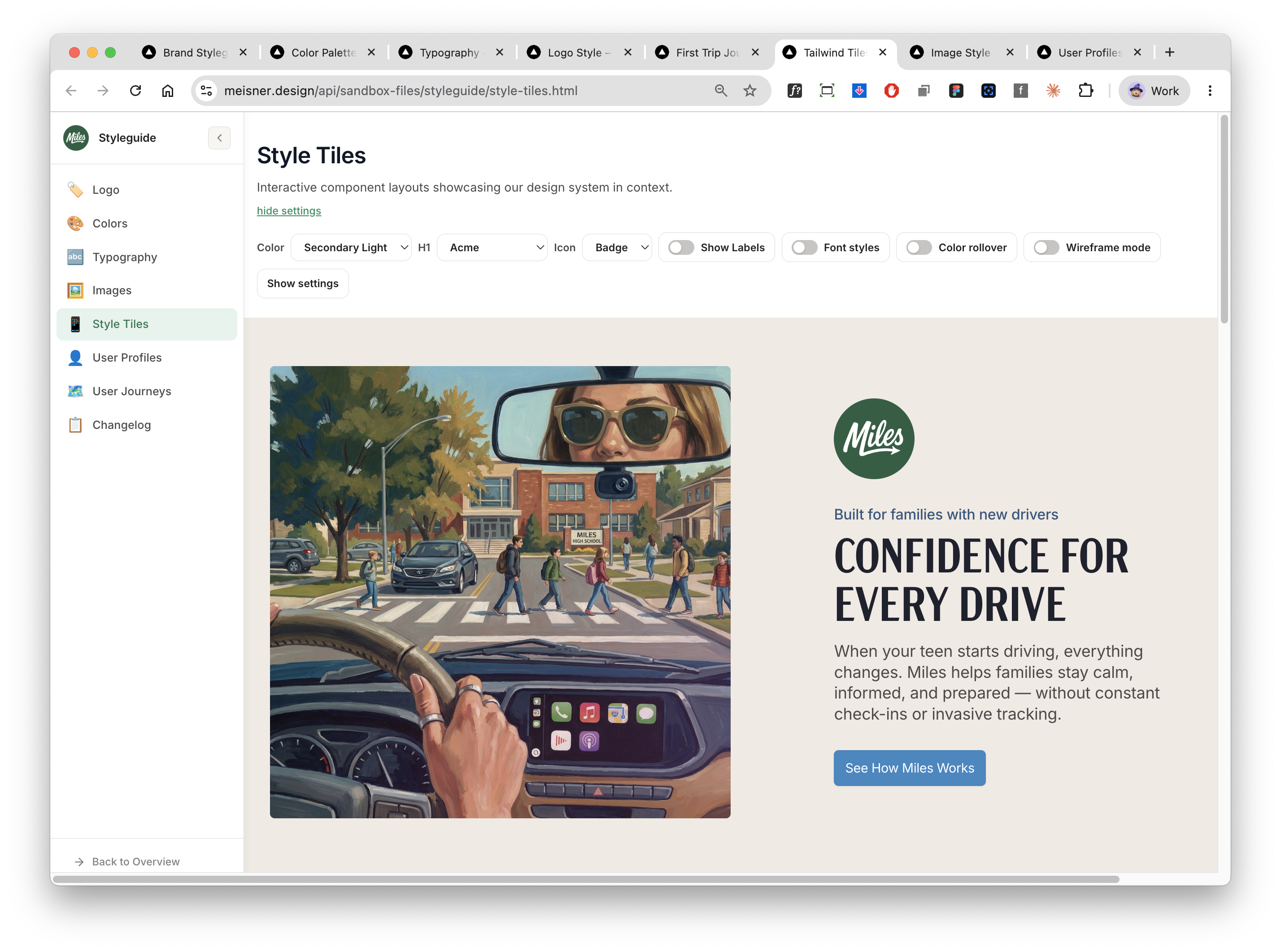
Task: Collapse the Styleguide sidebar
Action: (x=219, y=138)
